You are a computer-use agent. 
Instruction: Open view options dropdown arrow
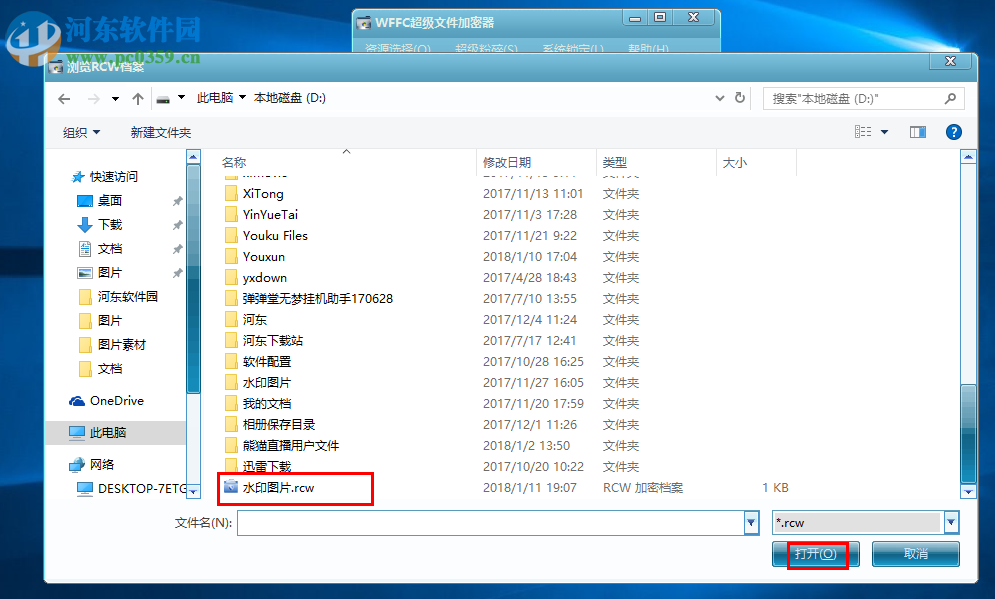pos(884,132)
